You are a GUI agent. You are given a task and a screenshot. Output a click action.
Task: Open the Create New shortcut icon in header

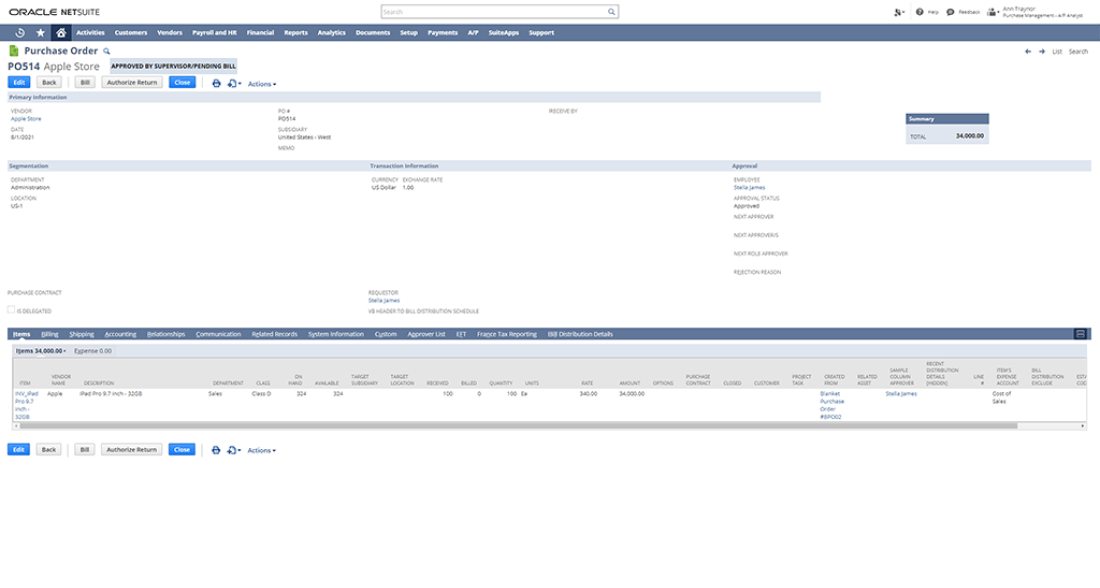pos(899,12)
